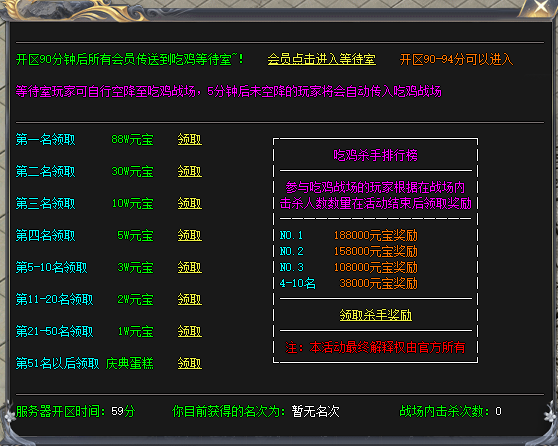This screenshot has height=446, width=558.
Task: Select the 吃鸡杀手排行榜 title
Action: (x=375, y=156)
